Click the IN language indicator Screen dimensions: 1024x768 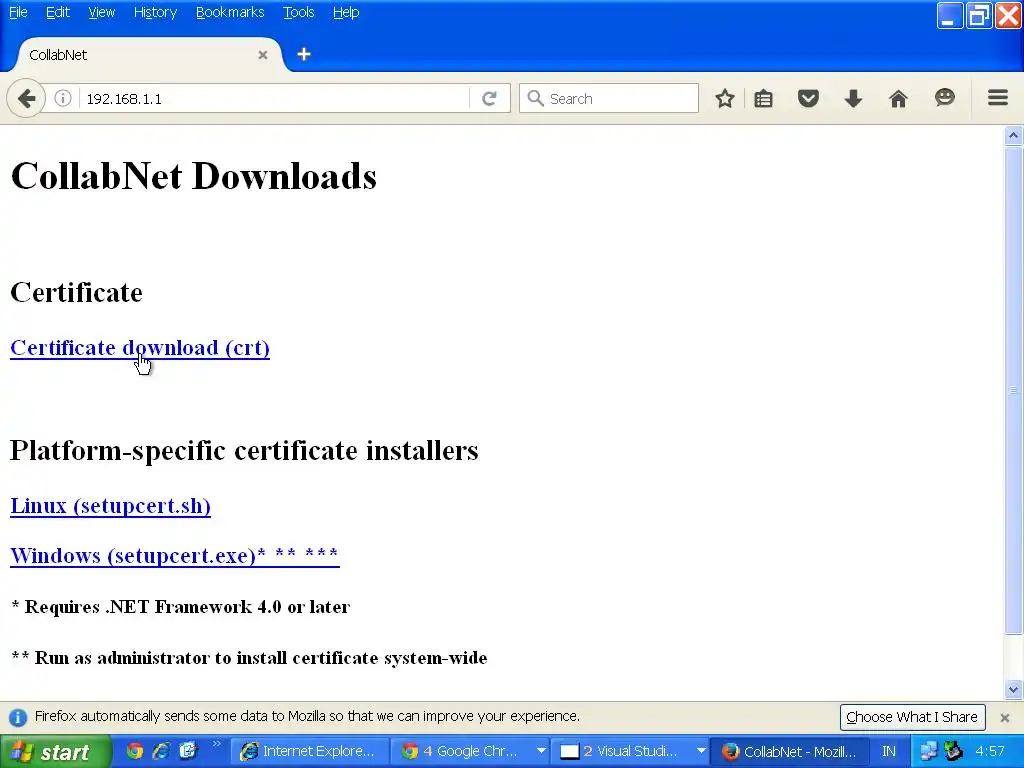point(889,752)
